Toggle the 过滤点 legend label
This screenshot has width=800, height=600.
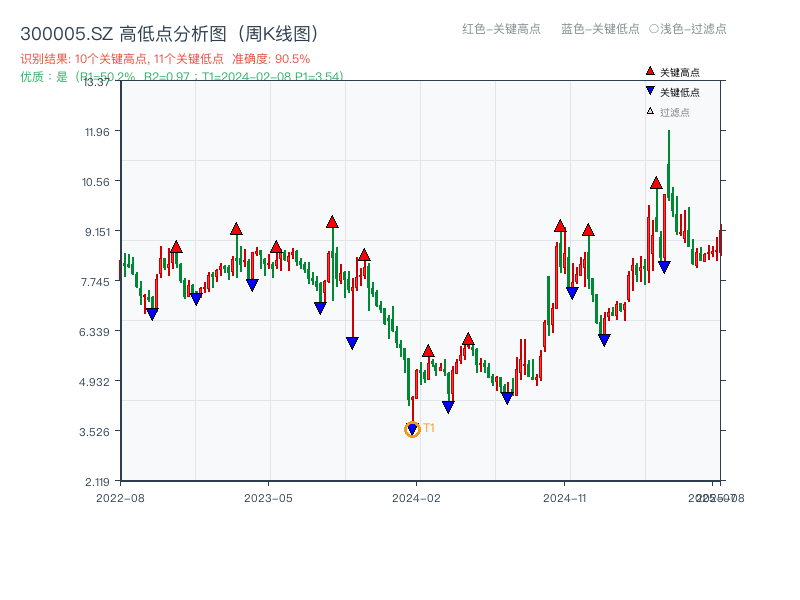tap(675, 112)
